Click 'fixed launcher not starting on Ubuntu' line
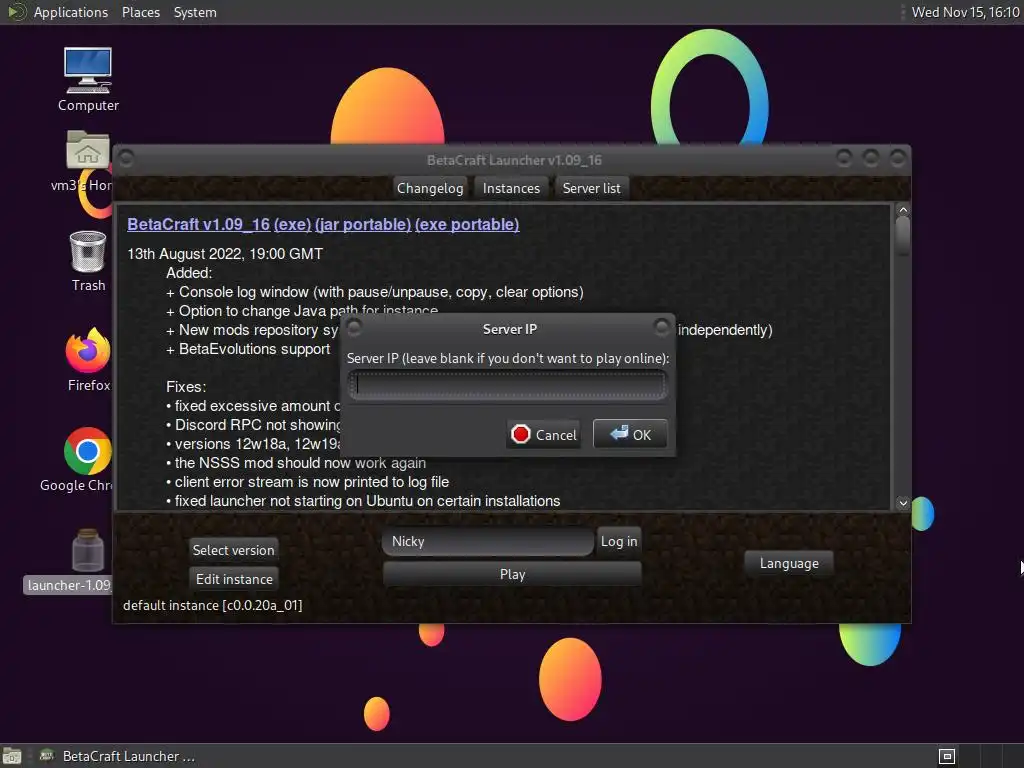The width and height of the screenshot is (1024, 768). pos(367,501)
